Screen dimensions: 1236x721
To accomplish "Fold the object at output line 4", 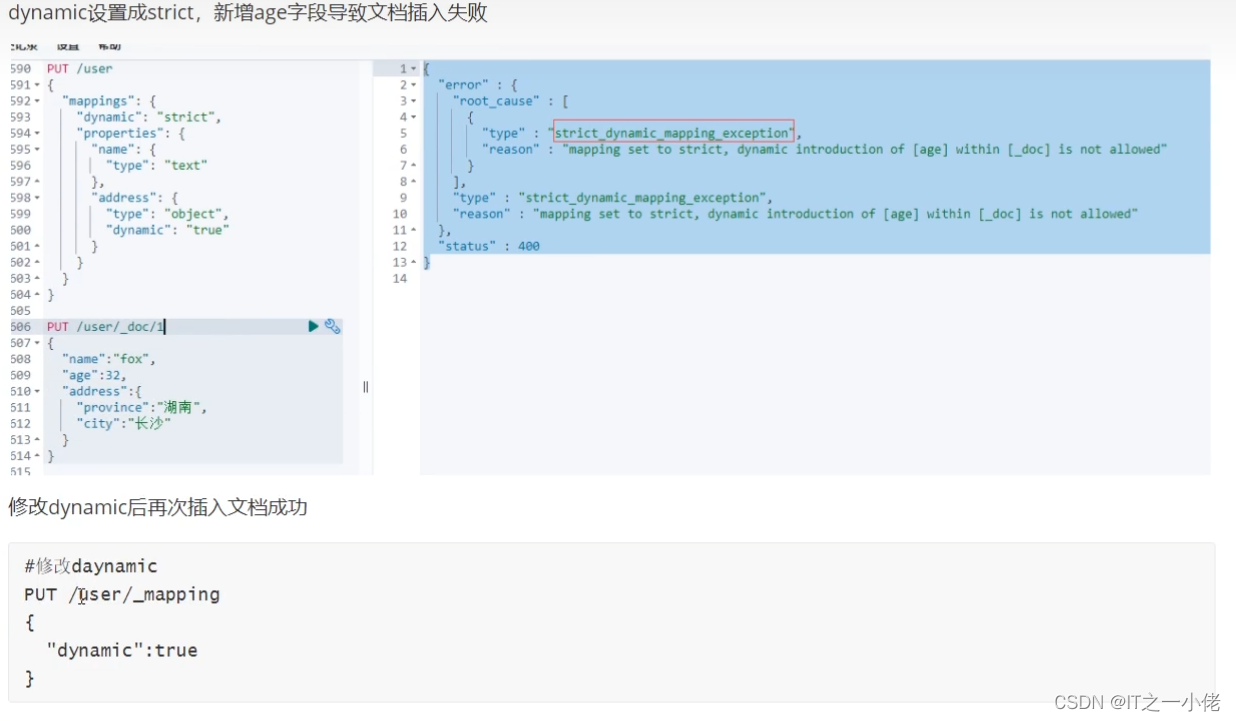I will coord(413,117).
